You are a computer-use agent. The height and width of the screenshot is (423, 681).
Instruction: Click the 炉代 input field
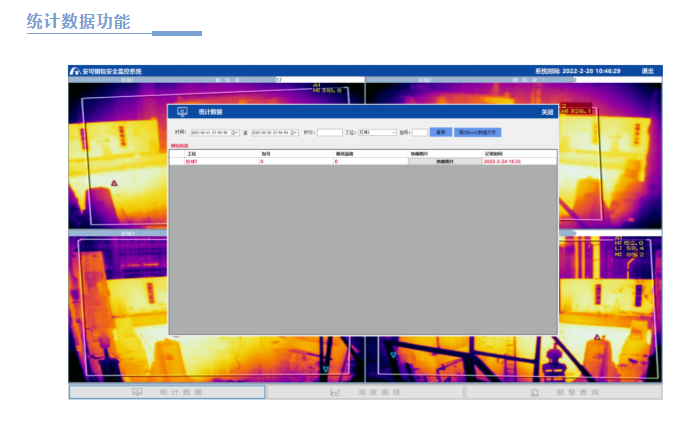pos(329,132)
